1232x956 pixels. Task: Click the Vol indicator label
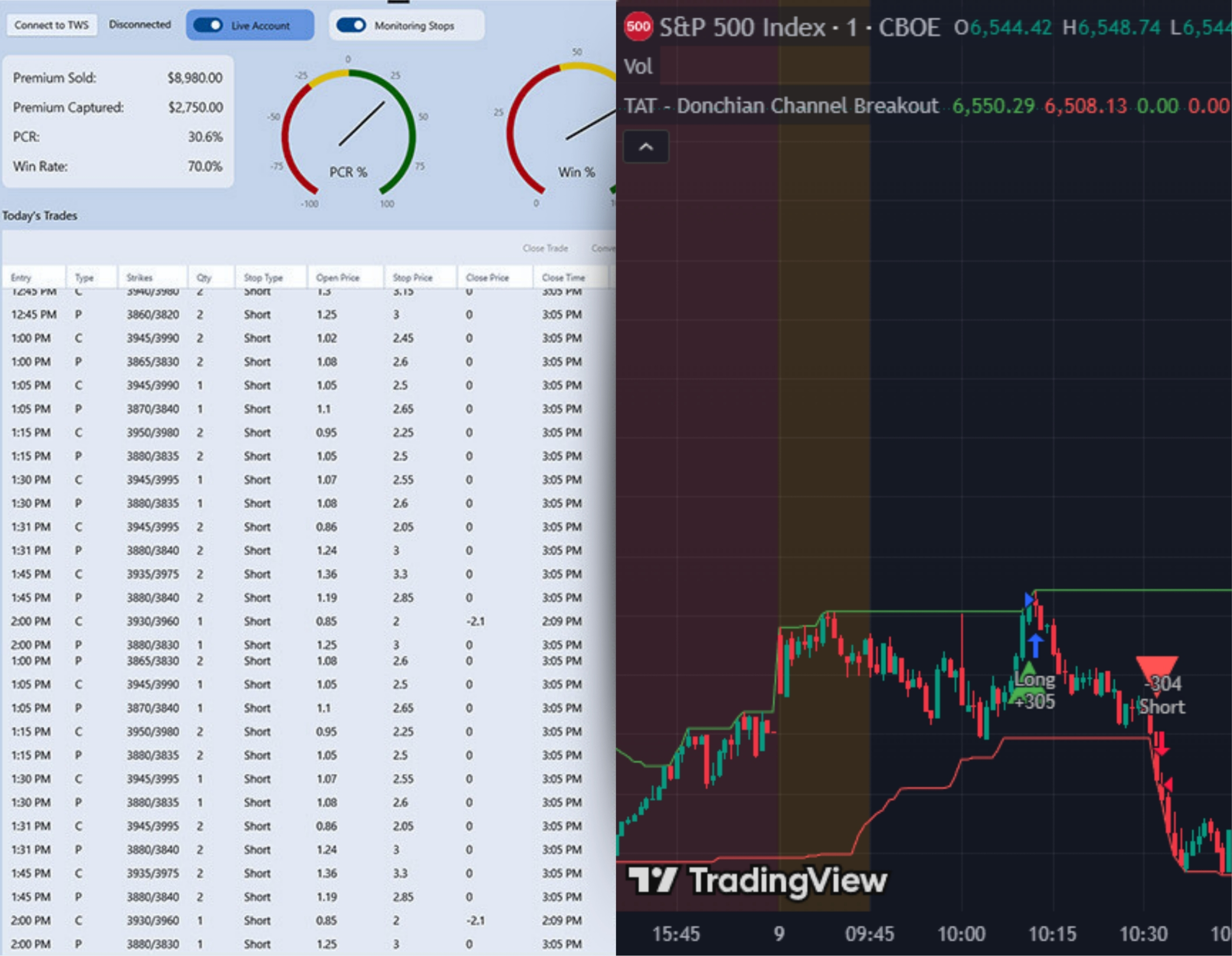(x=638, y=67)
